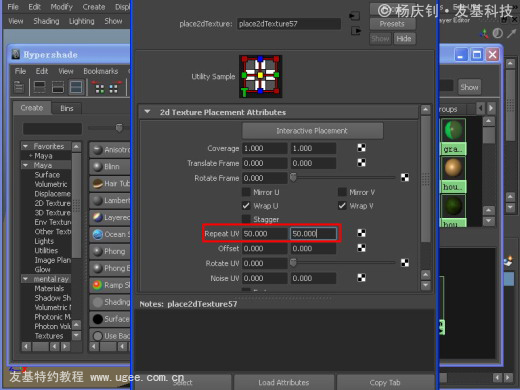
Task: Click the Rotate Frame checker map icon
Action: tap(405, 178)
